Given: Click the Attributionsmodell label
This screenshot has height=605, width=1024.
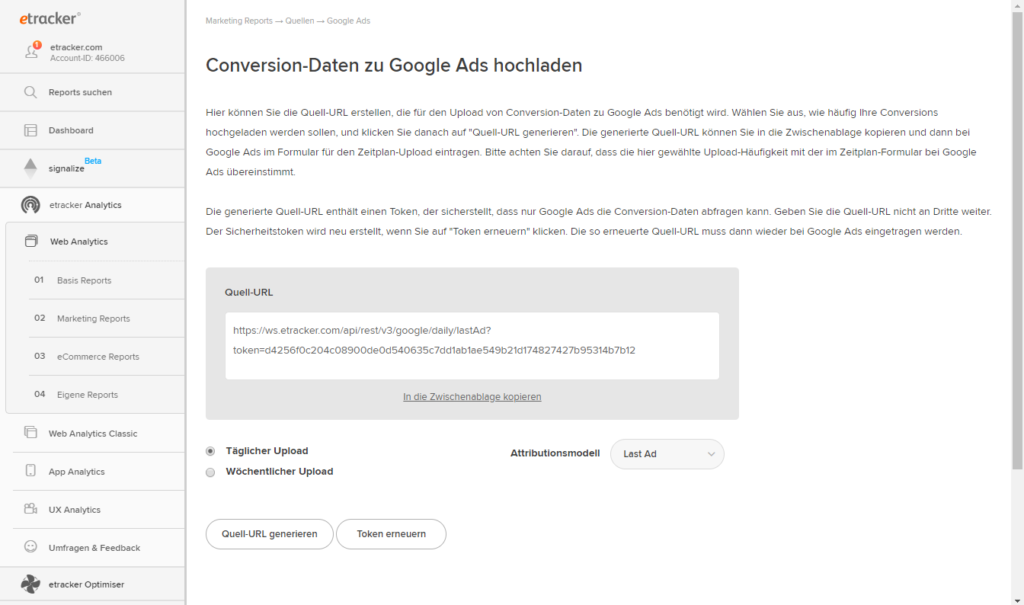Looking at the screenshot, I should (x=555, y=453).
